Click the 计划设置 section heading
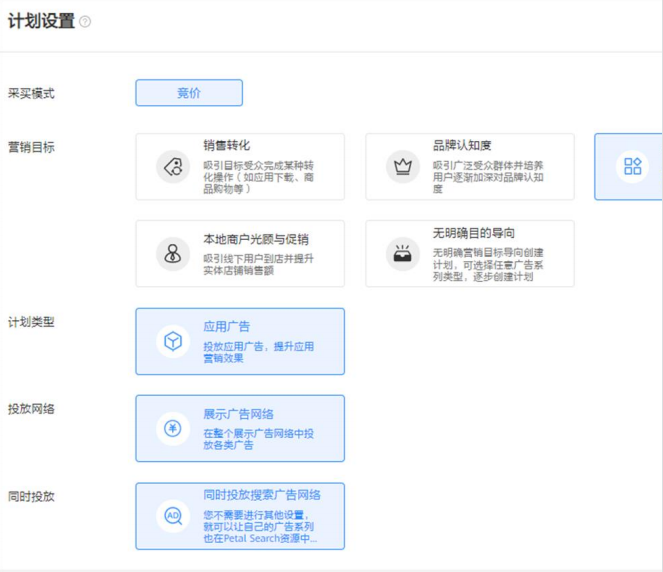The width and height of the screenshot is (663, 572). click(41, 21)
